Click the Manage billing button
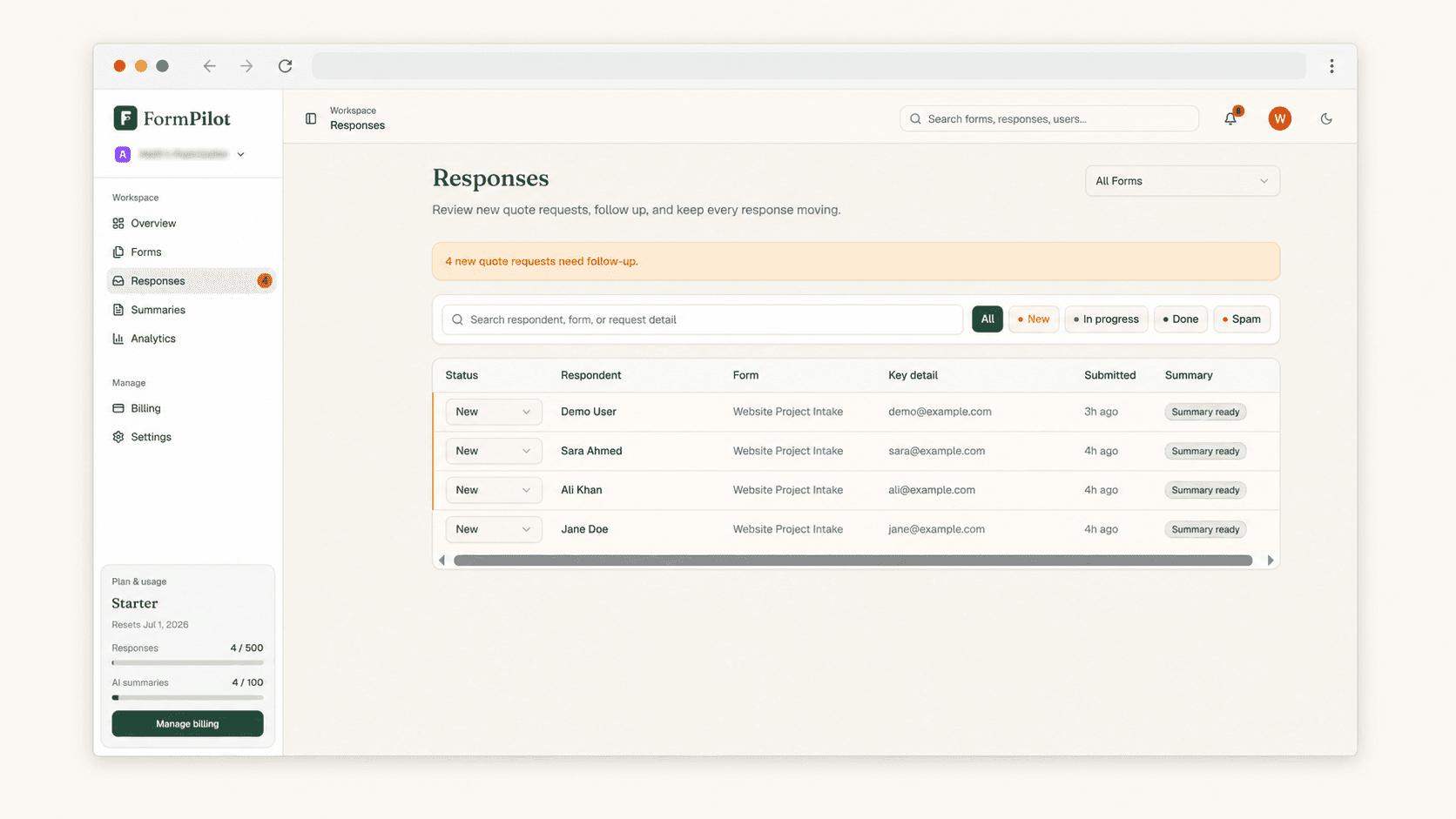1456x819 pixels. point(187,723)
